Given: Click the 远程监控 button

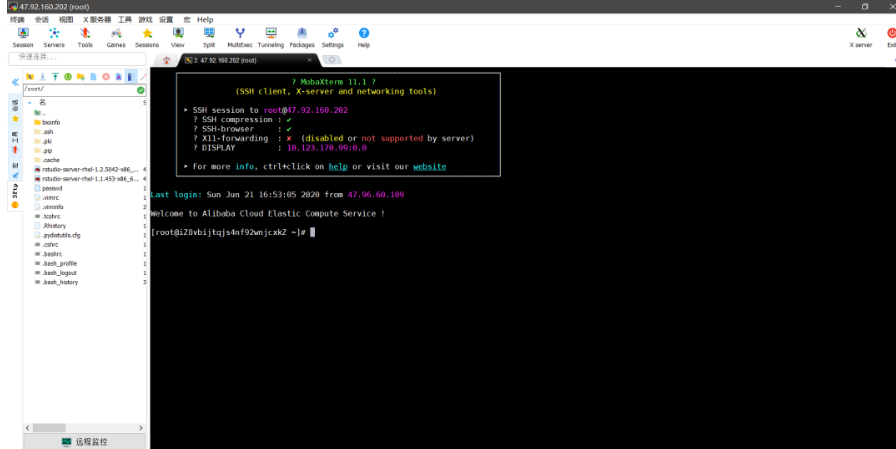Looking at the screenshot, I should (85, 441).
